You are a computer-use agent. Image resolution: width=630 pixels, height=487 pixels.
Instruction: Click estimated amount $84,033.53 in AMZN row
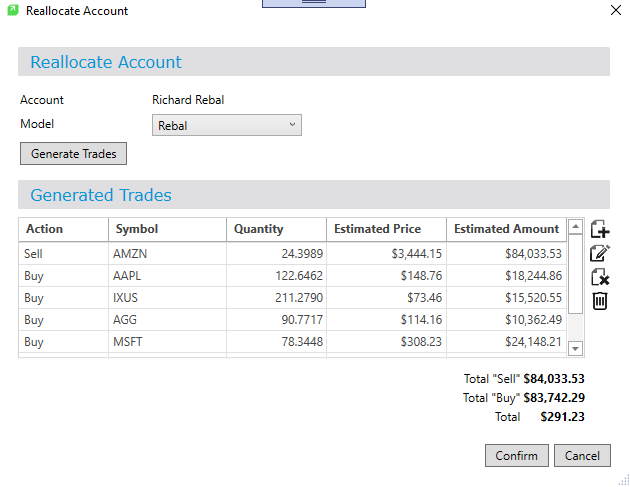tap(506, 254)
